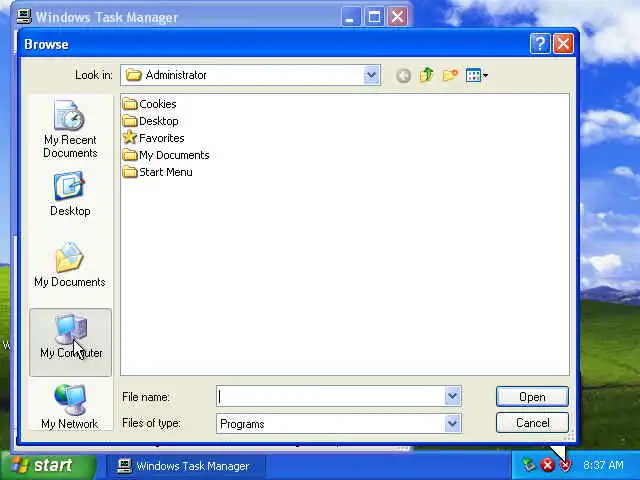The image size is (640, 480).
Task: Select My Computer in places bar
Action: point(70,342)
